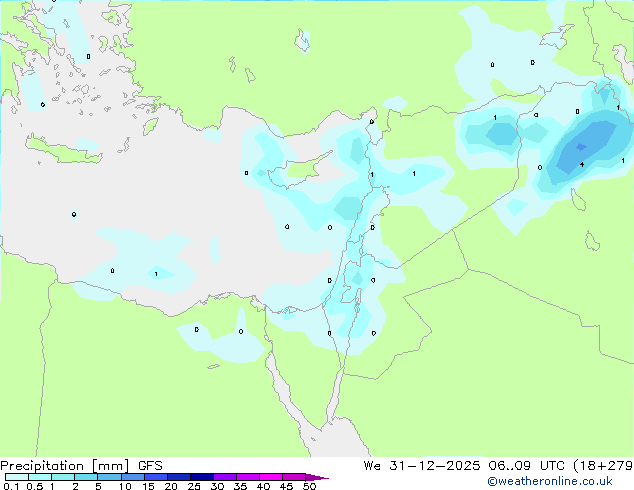The width and height of the screenshot is (634, 490).
Task: Click the "(18+279" forecast run text
Action: click(603, 466)
